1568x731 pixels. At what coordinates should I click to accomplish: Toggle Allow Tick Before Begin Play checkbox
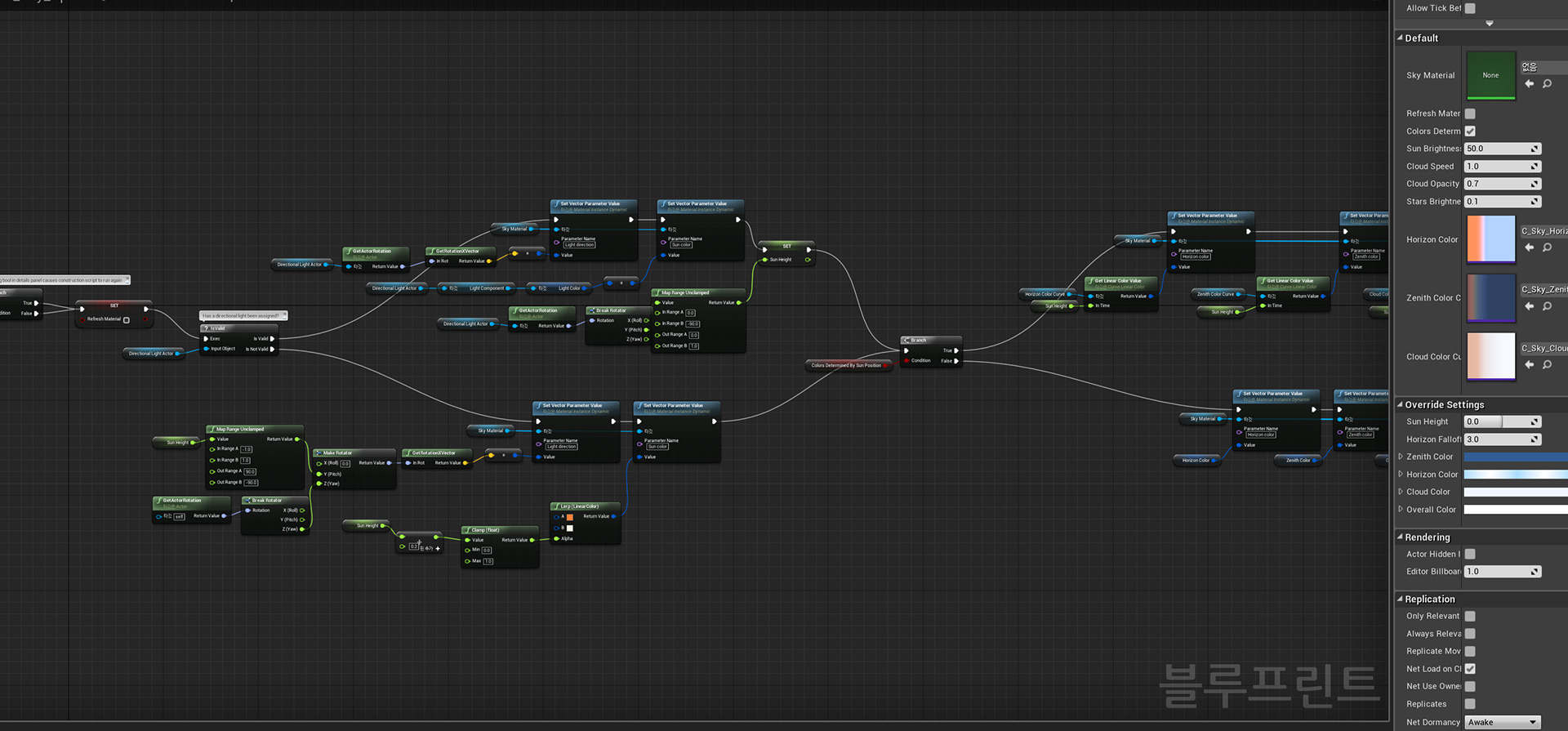click(1470, 8)
